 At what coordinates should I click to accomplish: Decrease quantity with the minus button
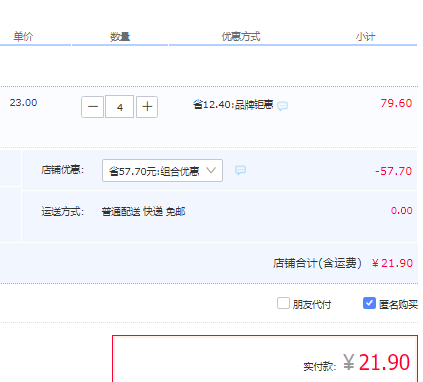(92, 107)
